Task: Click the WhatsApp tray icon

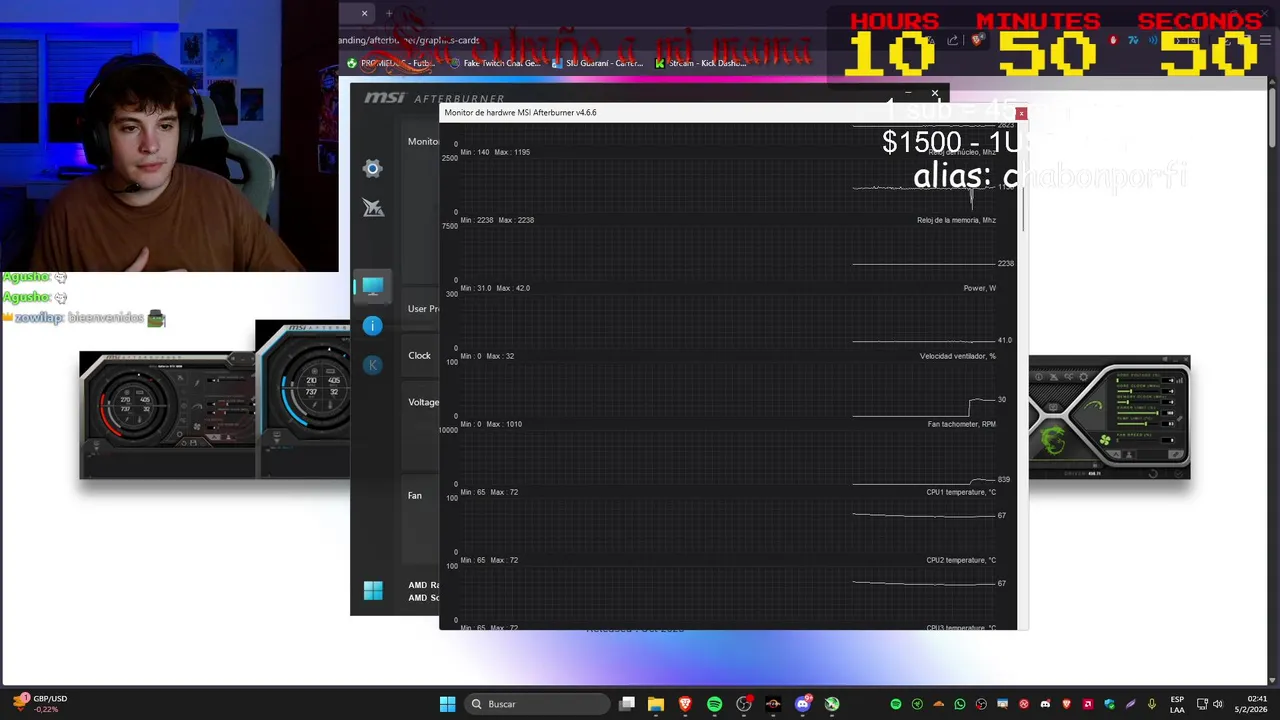Action: click(x=960, y=704)
